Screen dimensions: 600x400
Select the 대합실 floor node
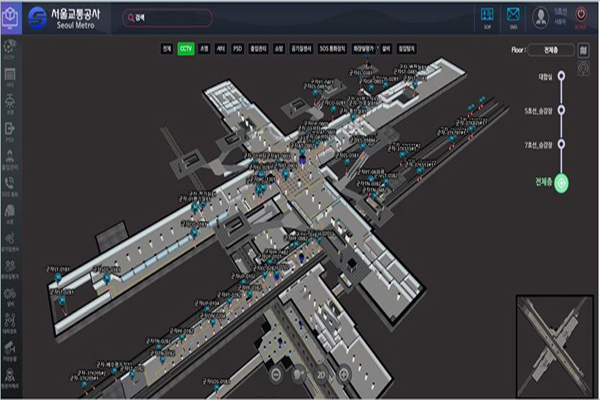click(x=561, y=74)
